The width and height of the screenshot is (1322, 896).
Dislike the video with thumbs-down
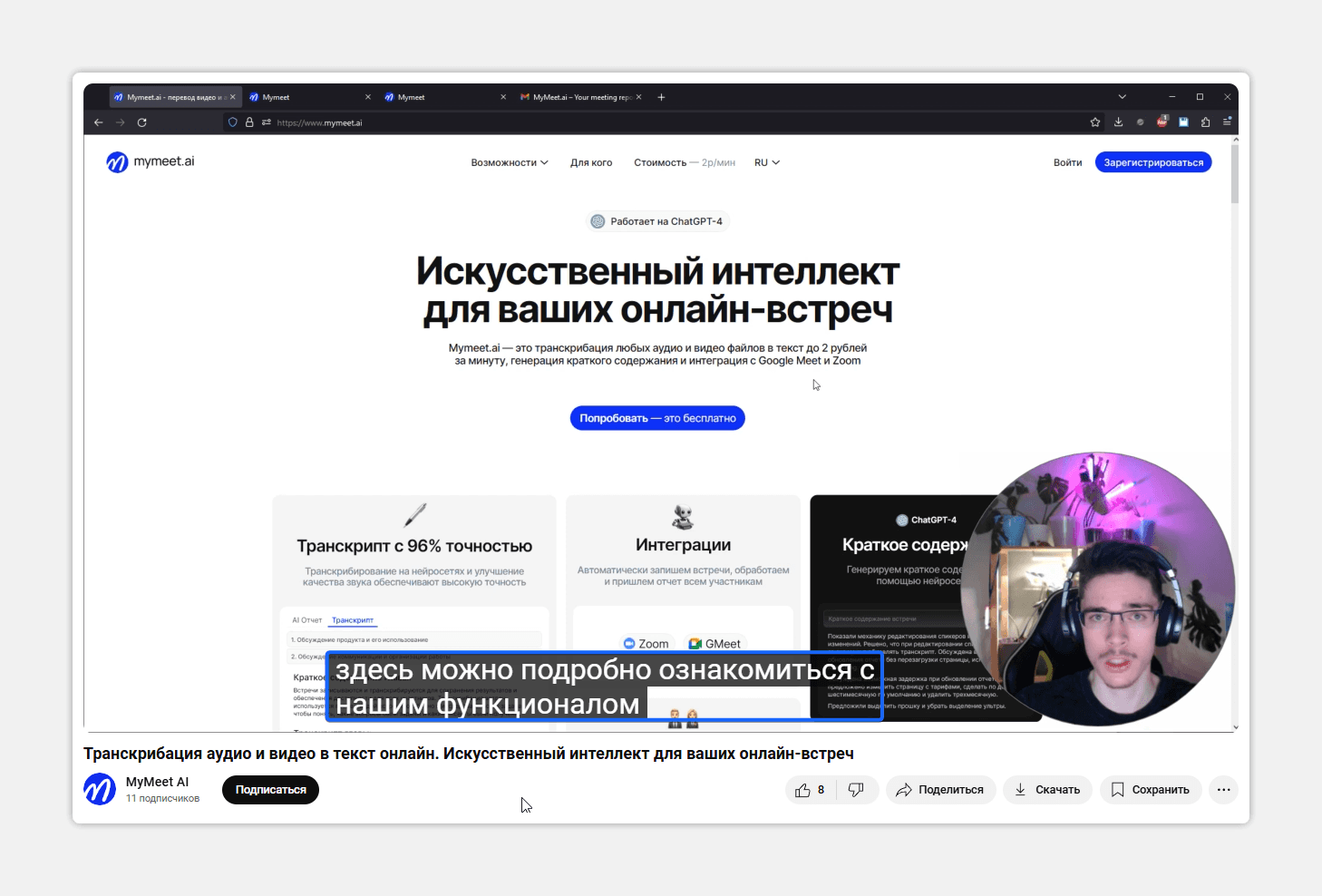click(856, 790)
